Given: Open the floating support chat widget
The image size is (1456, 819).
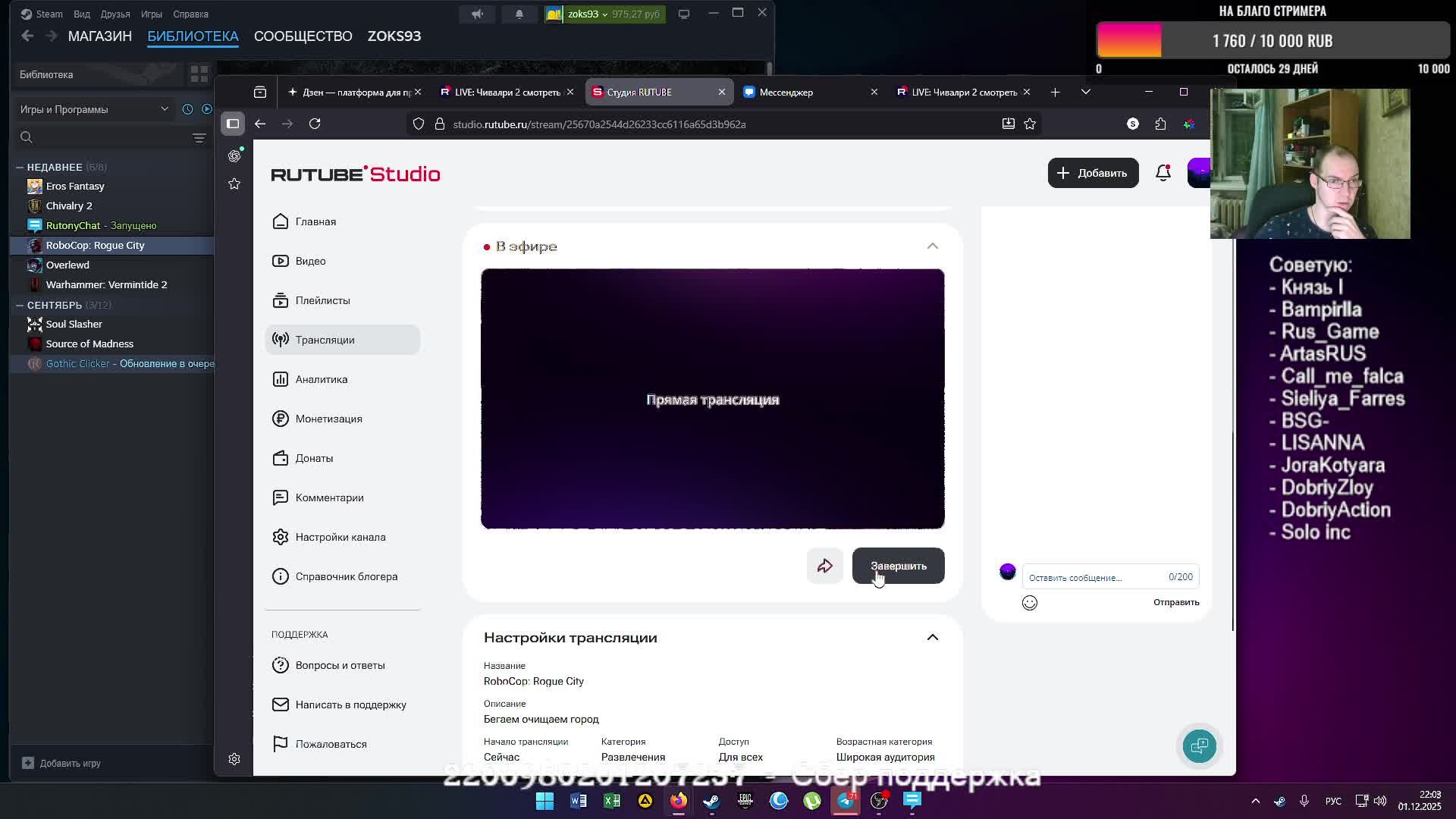Looking at the screenshot, I should [x=1199, y=746].
